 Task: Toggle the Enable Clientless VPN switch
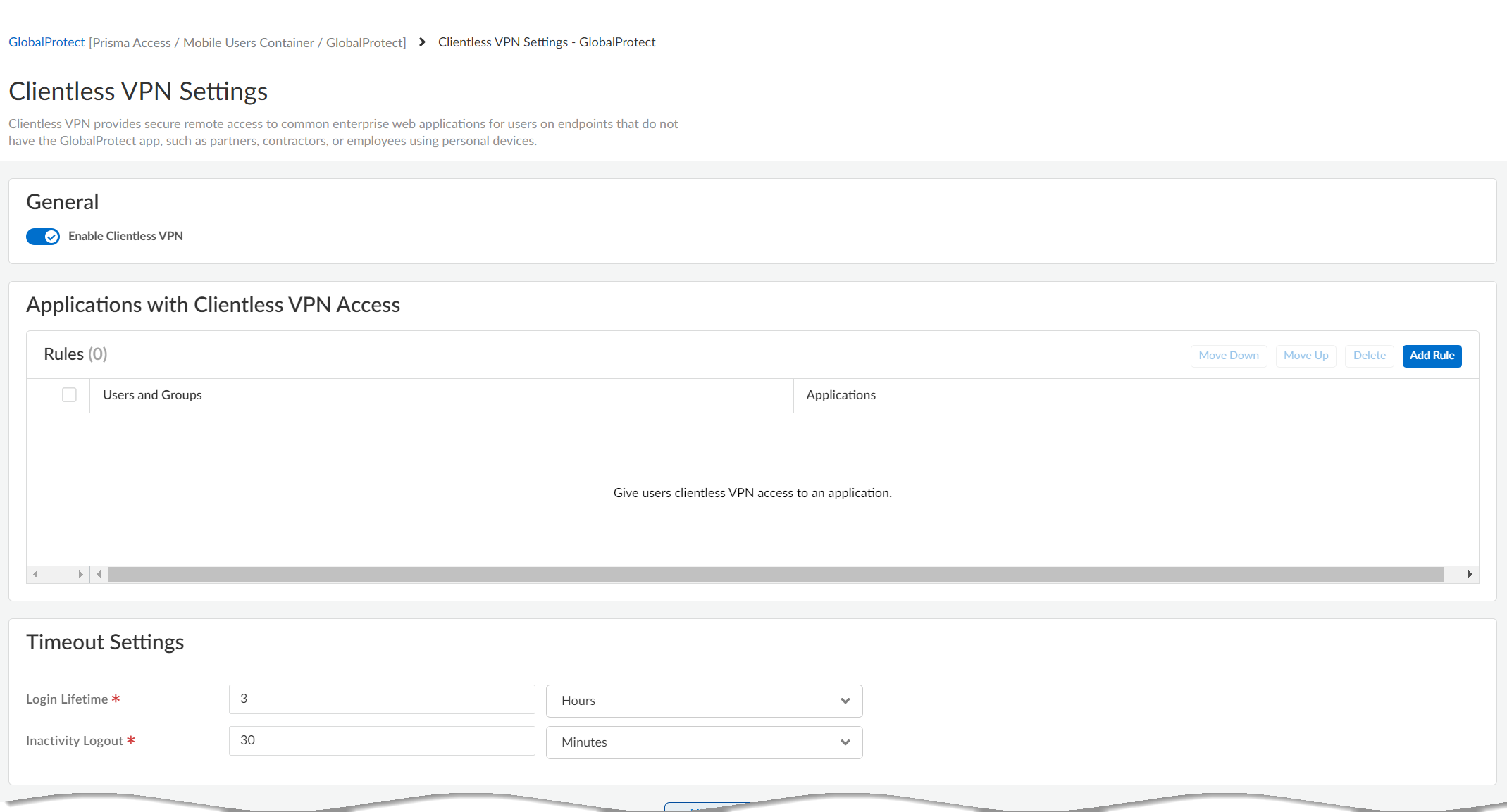43,237
